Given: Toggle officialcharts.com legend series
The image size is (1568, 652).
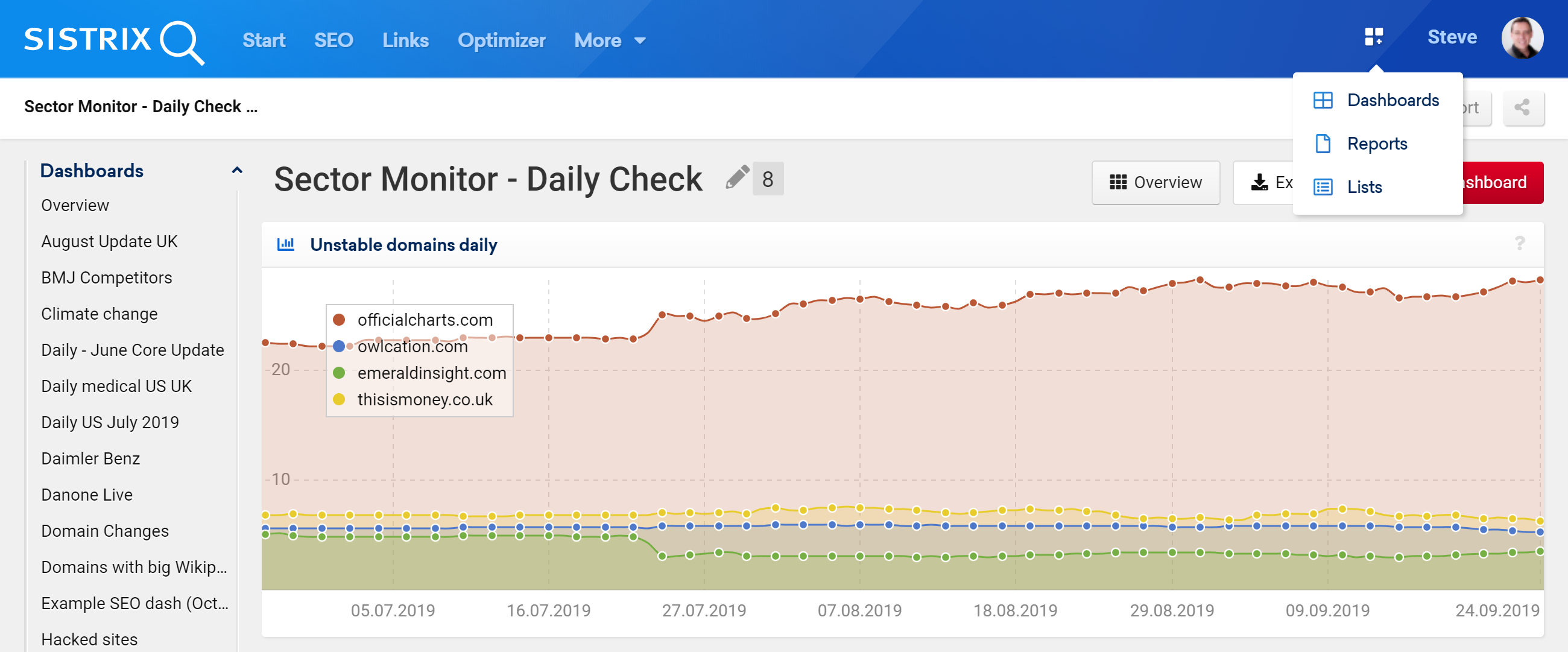Looking at the screenshot, I should [425, 320].
